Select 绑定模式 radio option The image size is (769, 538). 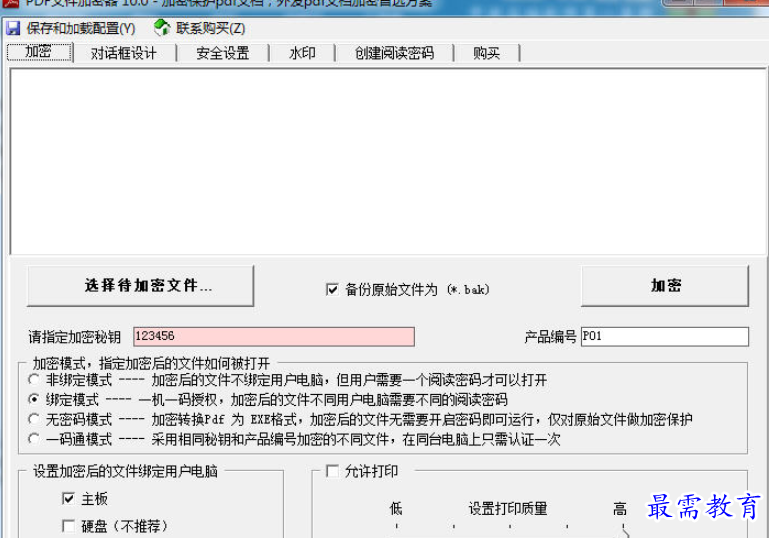33,400
